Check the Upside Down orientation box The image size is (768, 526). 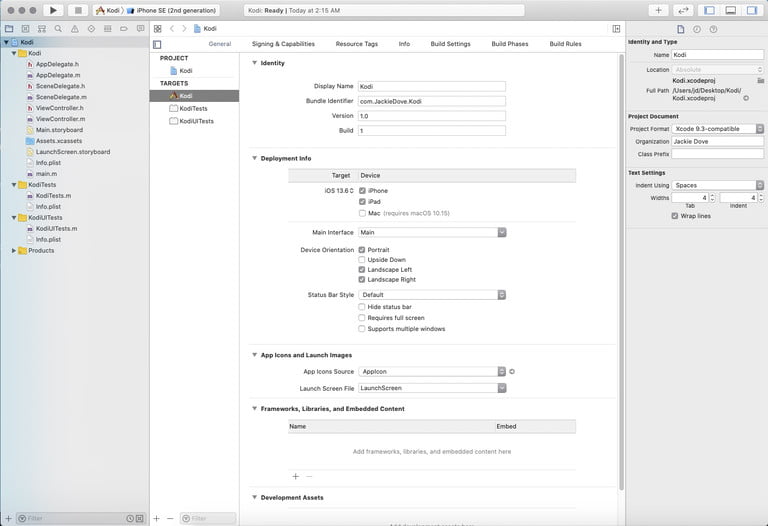tap(362, 260)
